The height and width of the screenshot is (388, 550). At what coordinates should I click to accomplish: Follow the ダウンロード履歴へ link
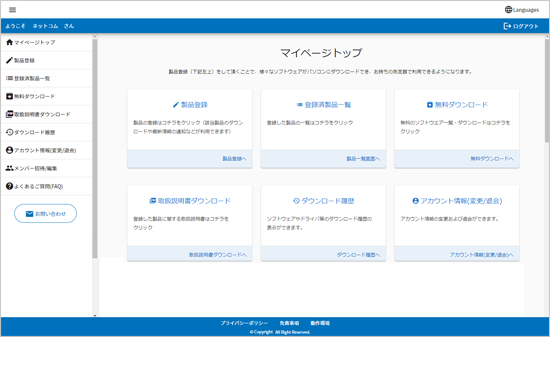click(358, 255)
